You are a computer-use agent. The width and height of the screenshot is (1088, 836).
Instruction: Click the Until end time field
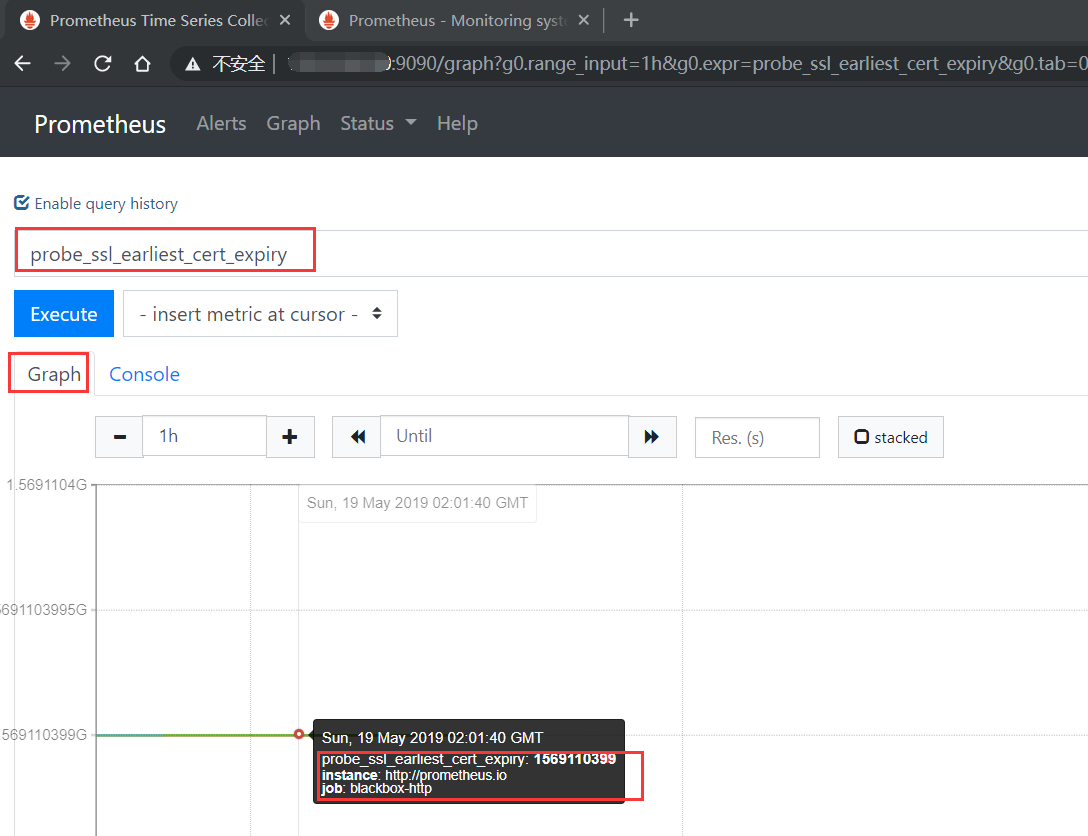point(504,436)
